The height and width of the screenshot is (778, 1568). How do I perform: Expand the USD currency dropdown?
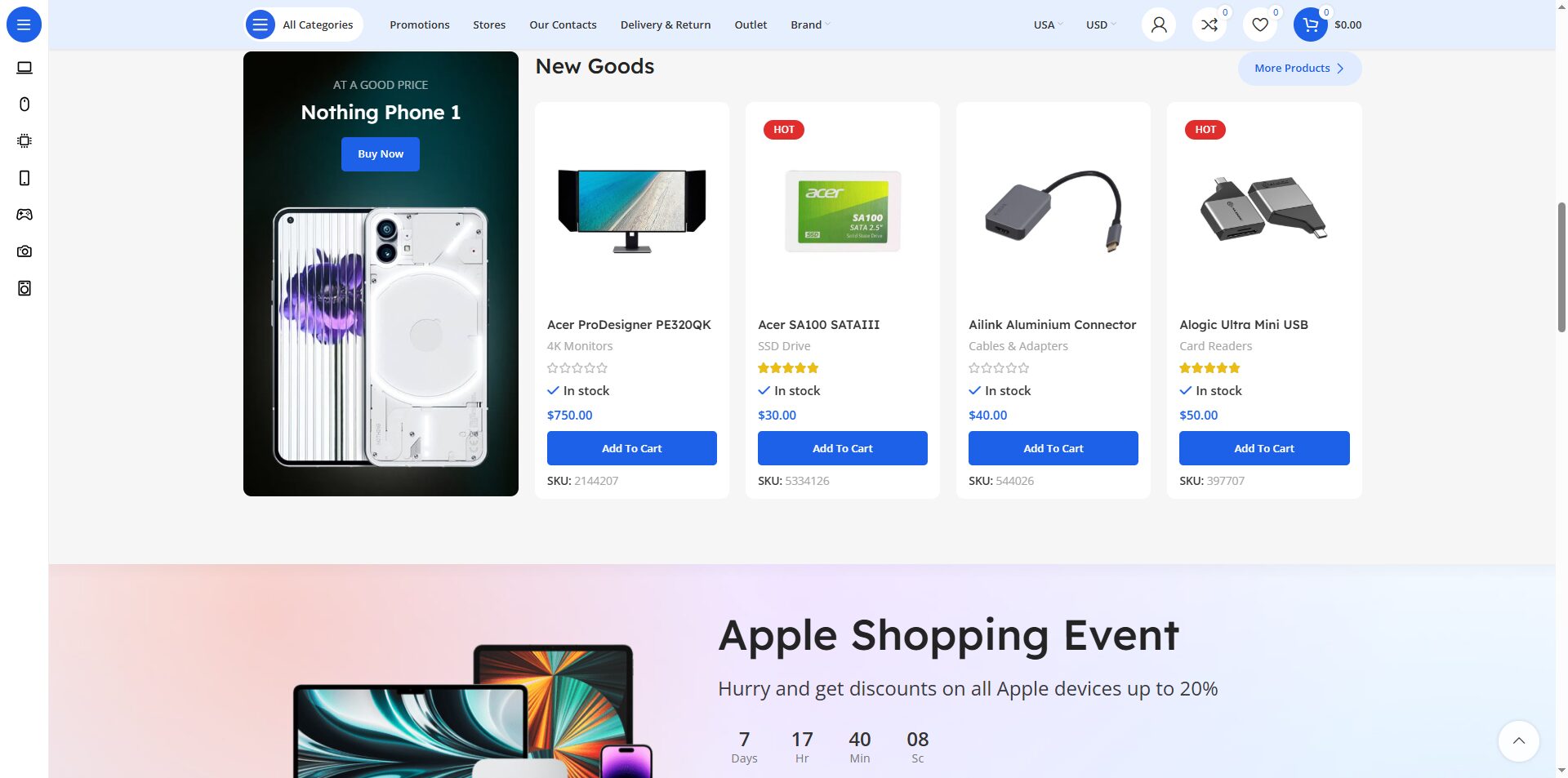coord(1101,24)
